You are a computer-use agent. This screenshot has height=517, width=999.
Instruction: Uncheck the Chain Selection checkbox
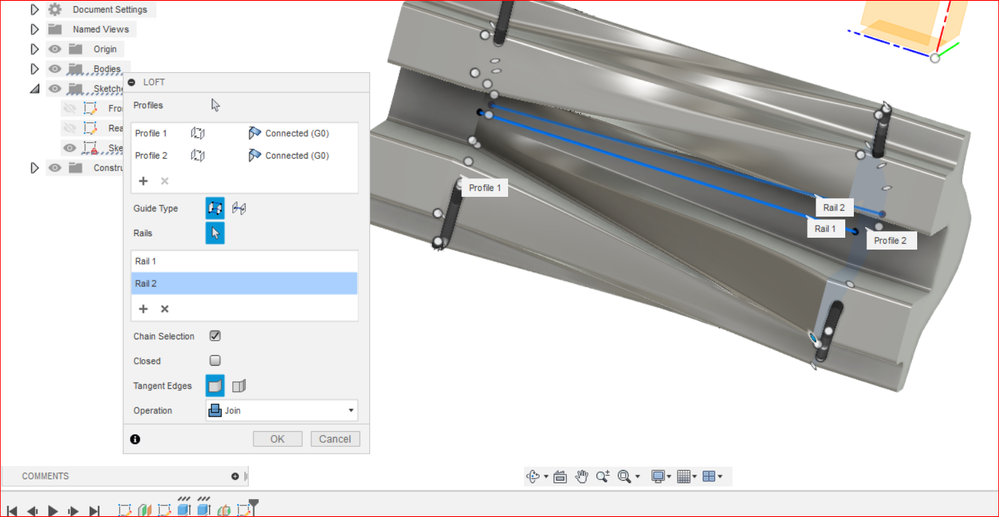[x=215, y=336]
